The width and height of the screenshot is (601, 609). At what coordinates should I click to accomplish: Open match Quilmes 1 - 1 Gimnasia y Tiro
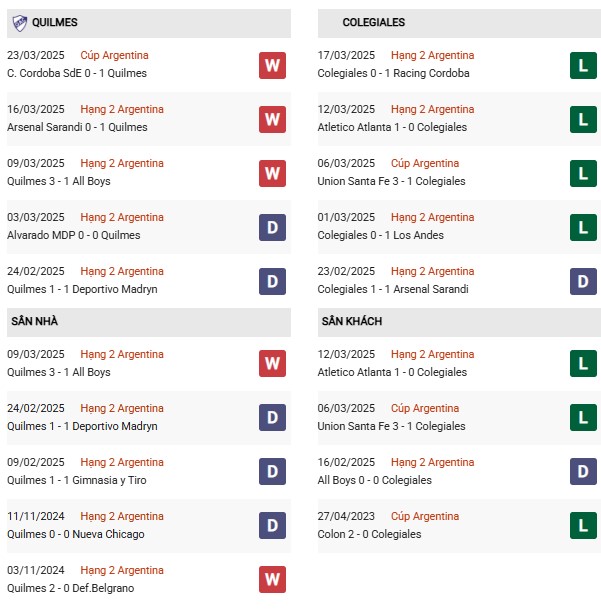pyautogui.click(x=77, y=480)
